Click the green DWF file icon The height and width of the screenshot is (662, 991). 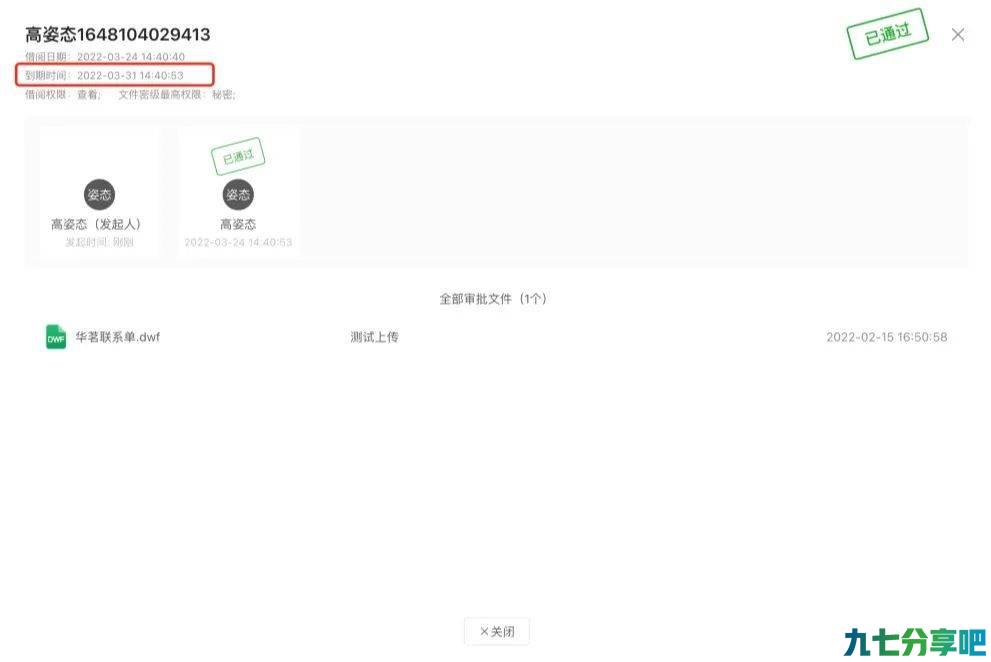tap(56, 337)
